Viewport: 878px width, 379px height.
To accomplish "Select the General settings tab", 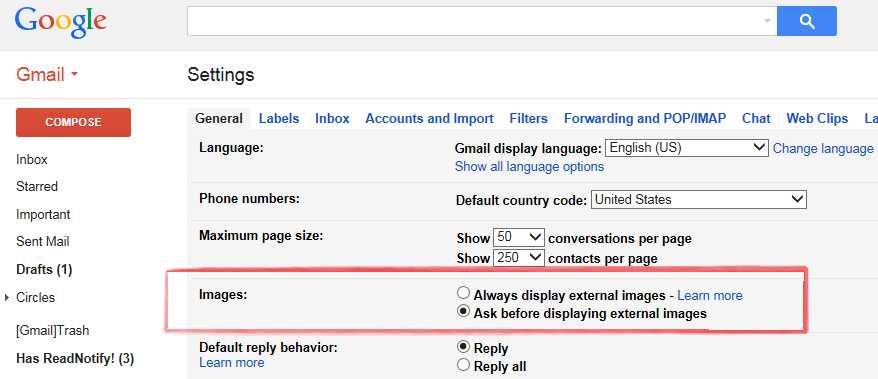I will pyautogui.click(x=219, y=119).
